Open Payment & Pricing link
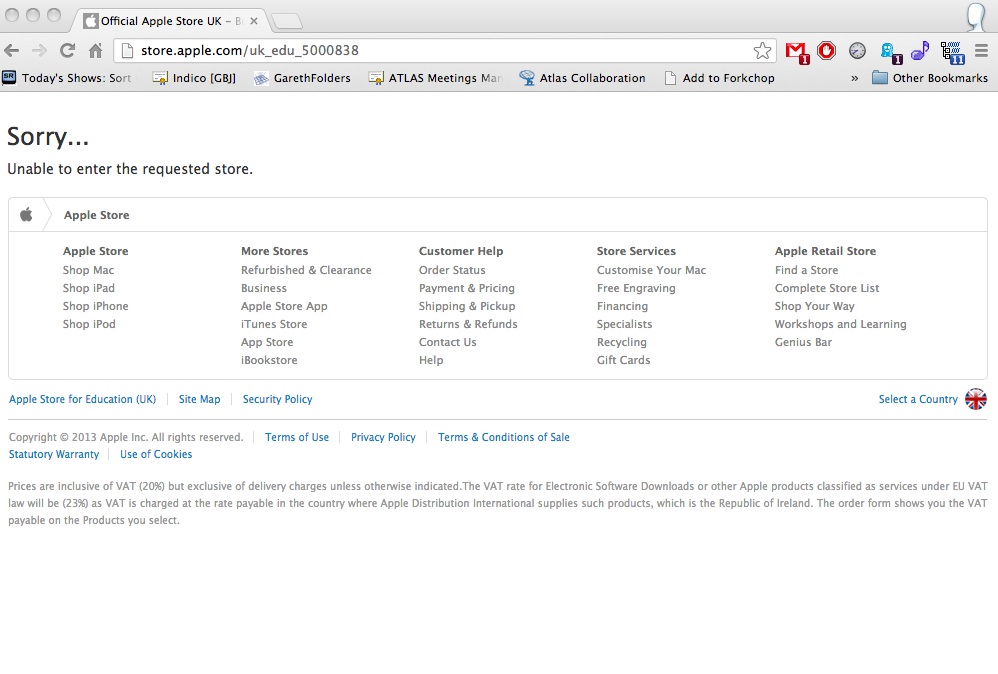 click(x=467, y=288)
